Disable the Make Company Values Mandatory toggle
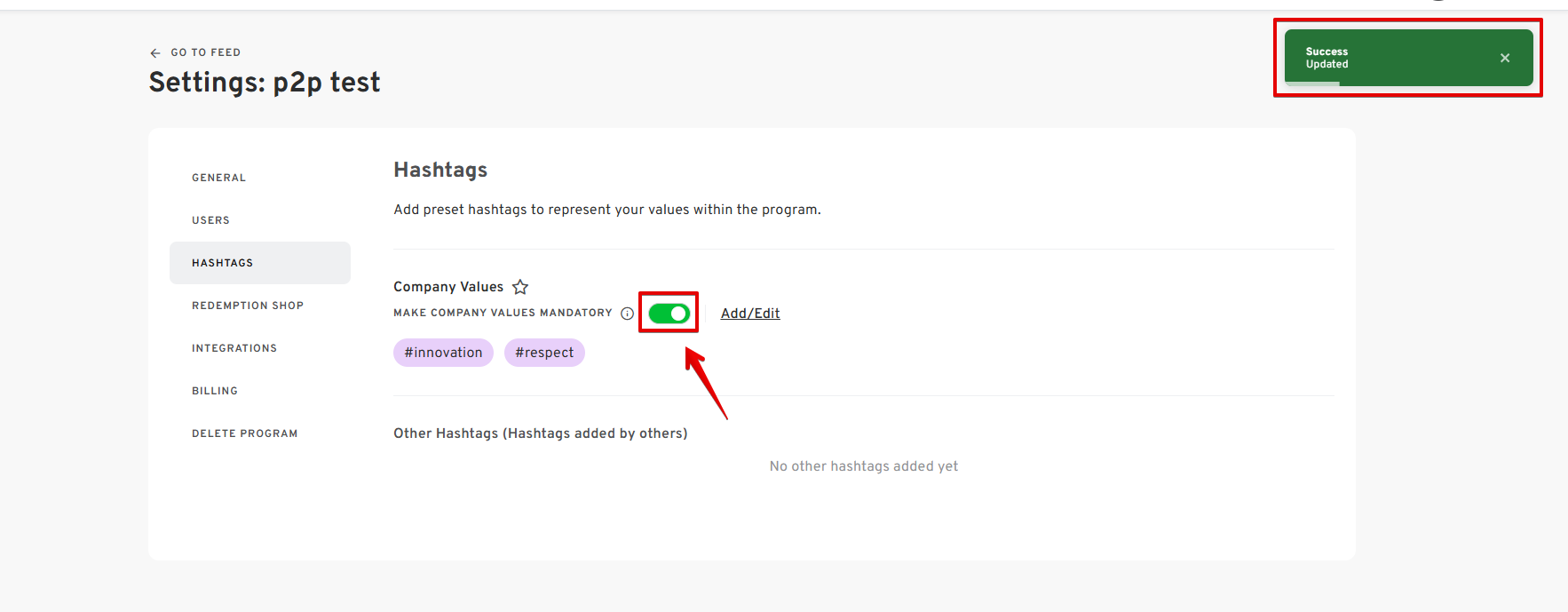The height and width of the screenshot is (612, 1568). [669, 314]
